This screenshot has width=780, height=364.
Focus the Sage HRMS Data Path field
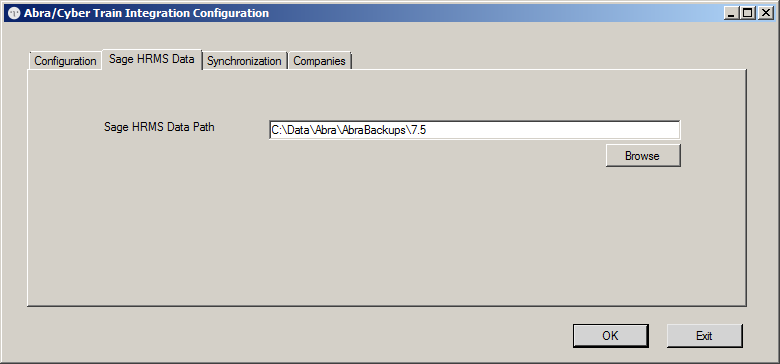coord(474,130)
